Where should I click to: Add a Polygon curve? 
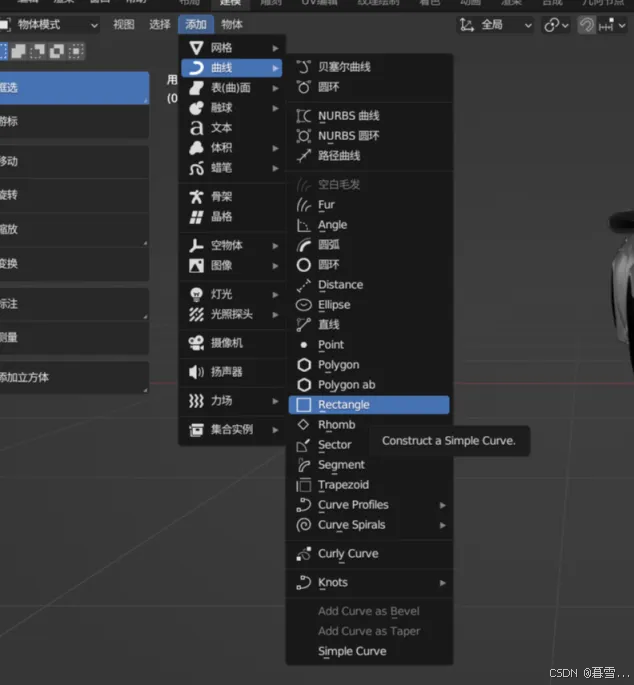coord(369,365)
